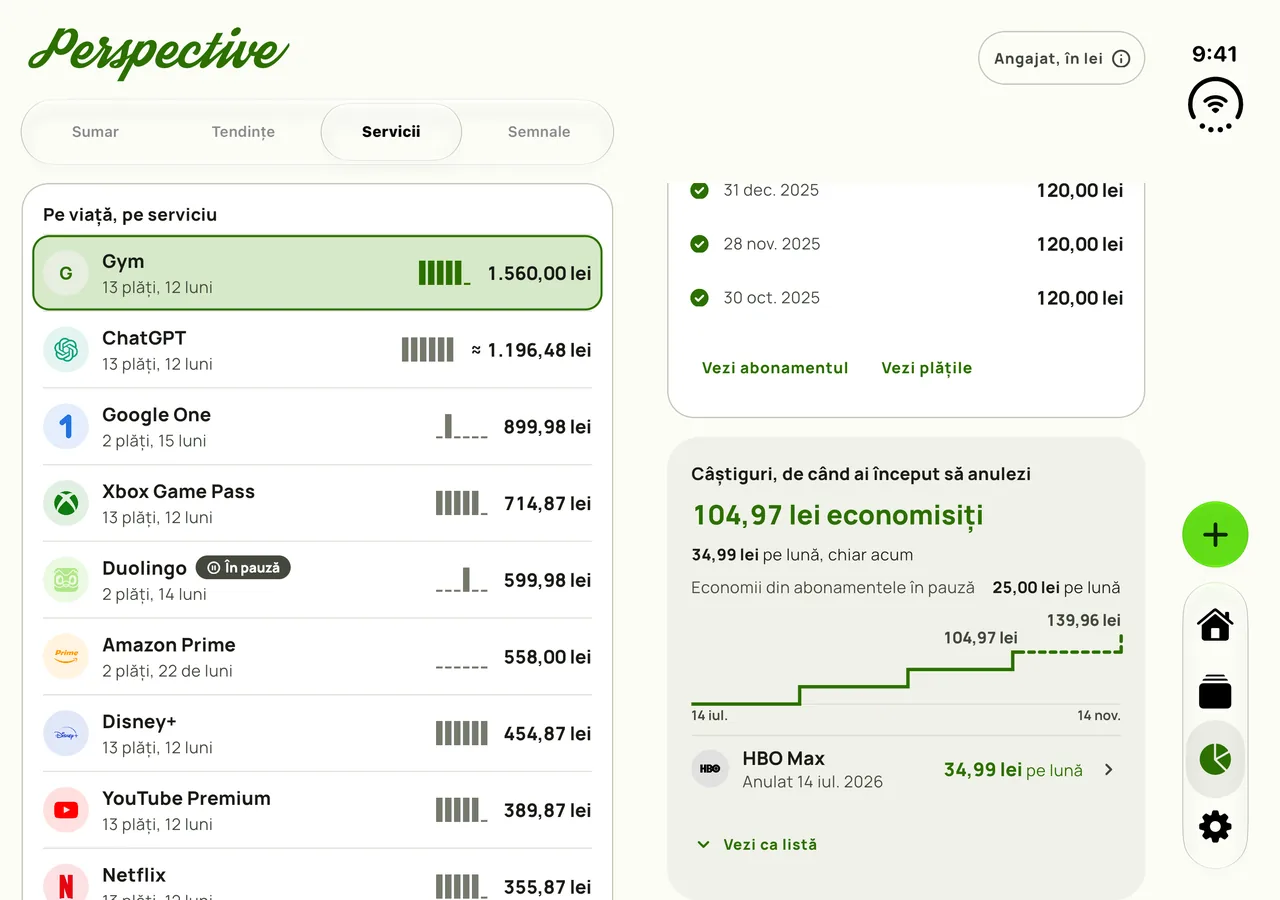Select the Gym service row
The height and width of the screenshot is (900, 1280).
coord(317,273)
